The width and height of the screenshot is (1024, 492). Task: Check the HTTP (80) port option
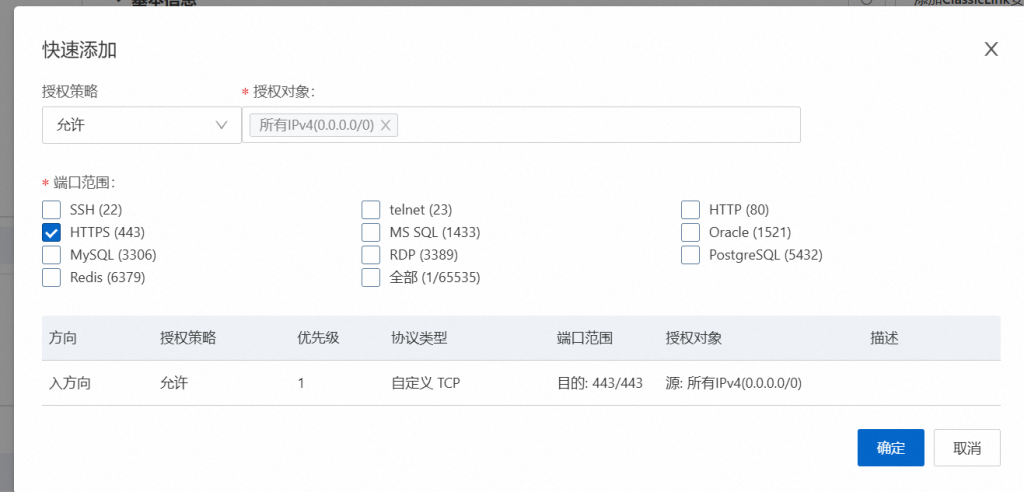[x=690, y=210]
